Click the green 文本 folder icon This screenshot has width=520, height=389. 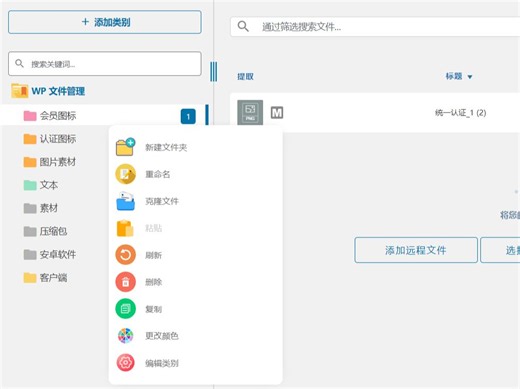[x=30, y=185]
